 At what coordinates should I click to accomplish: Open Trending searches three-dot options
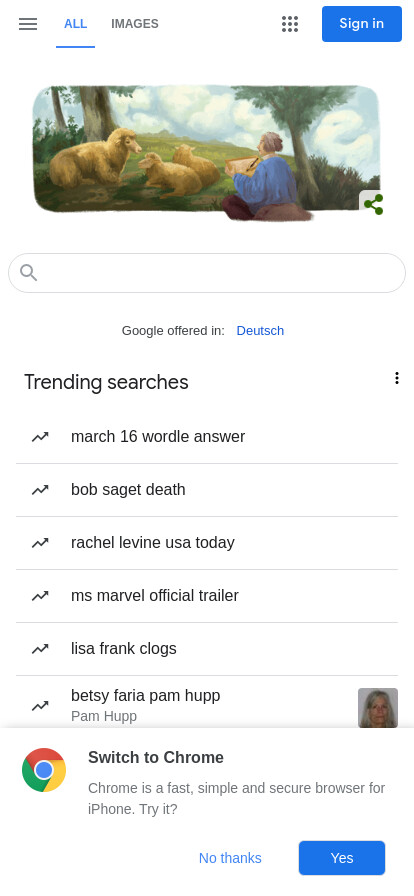[396, 378]
